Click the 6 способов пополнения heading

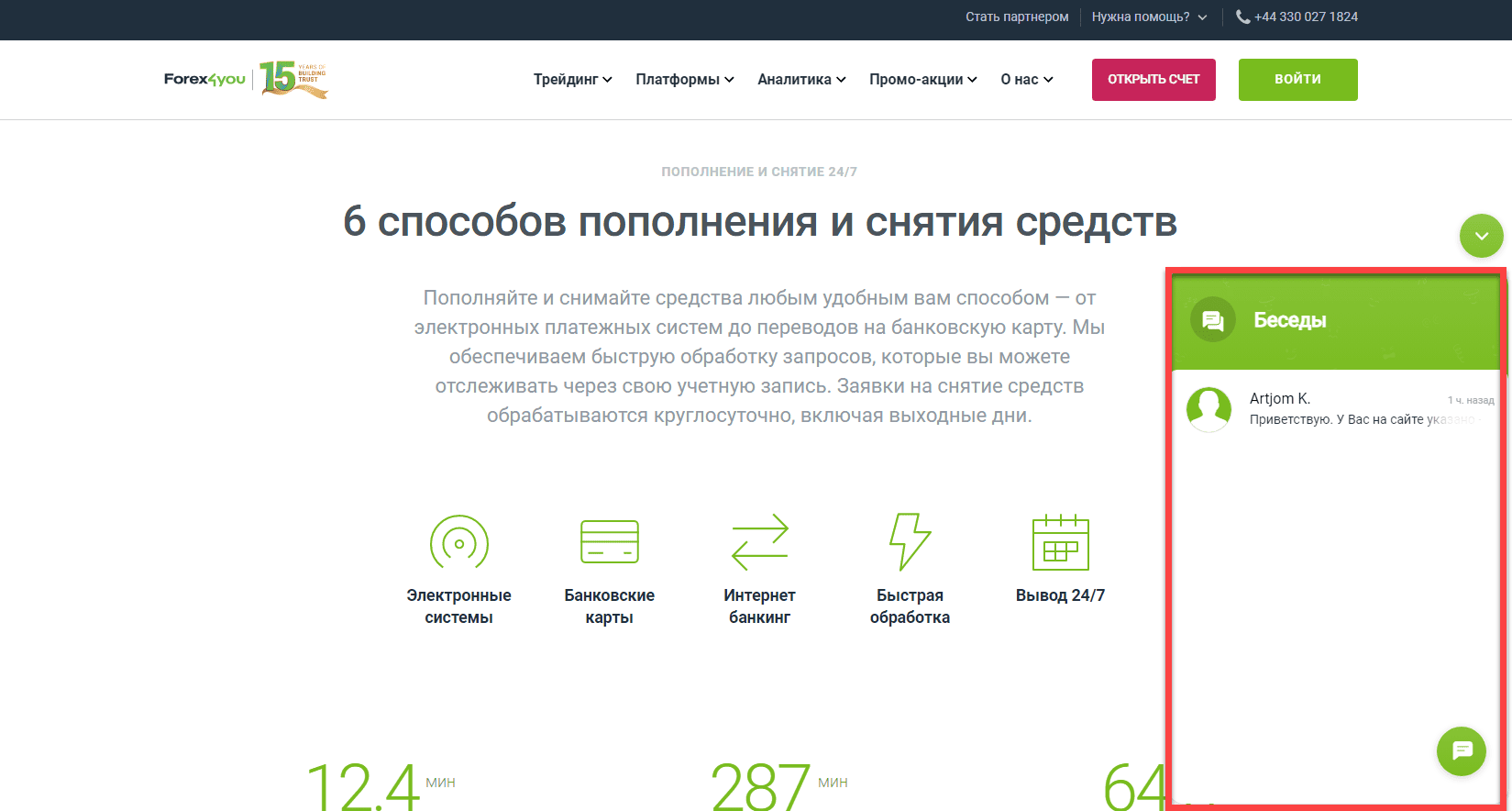[x=760, y=222]
